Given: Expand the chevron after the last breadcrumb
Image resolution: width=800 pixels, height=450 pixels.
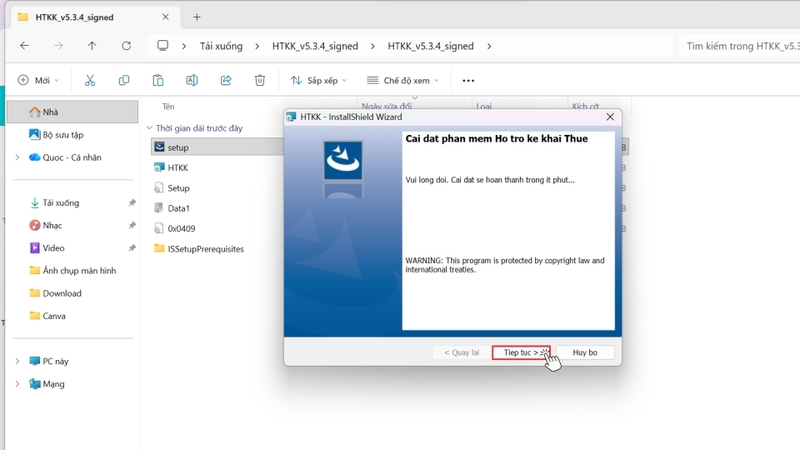Looking at the screenshot, I should [489, 46].
